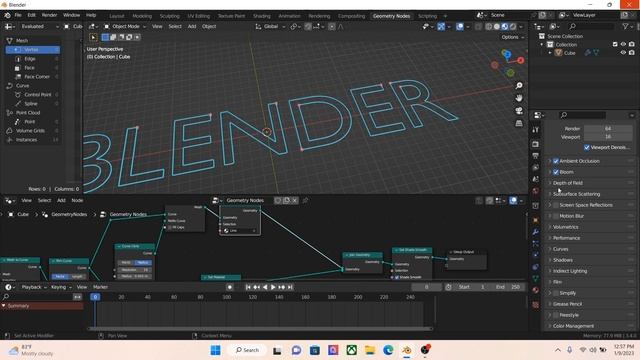Select Vertex domain in spreadsheet

click(33, 50)
